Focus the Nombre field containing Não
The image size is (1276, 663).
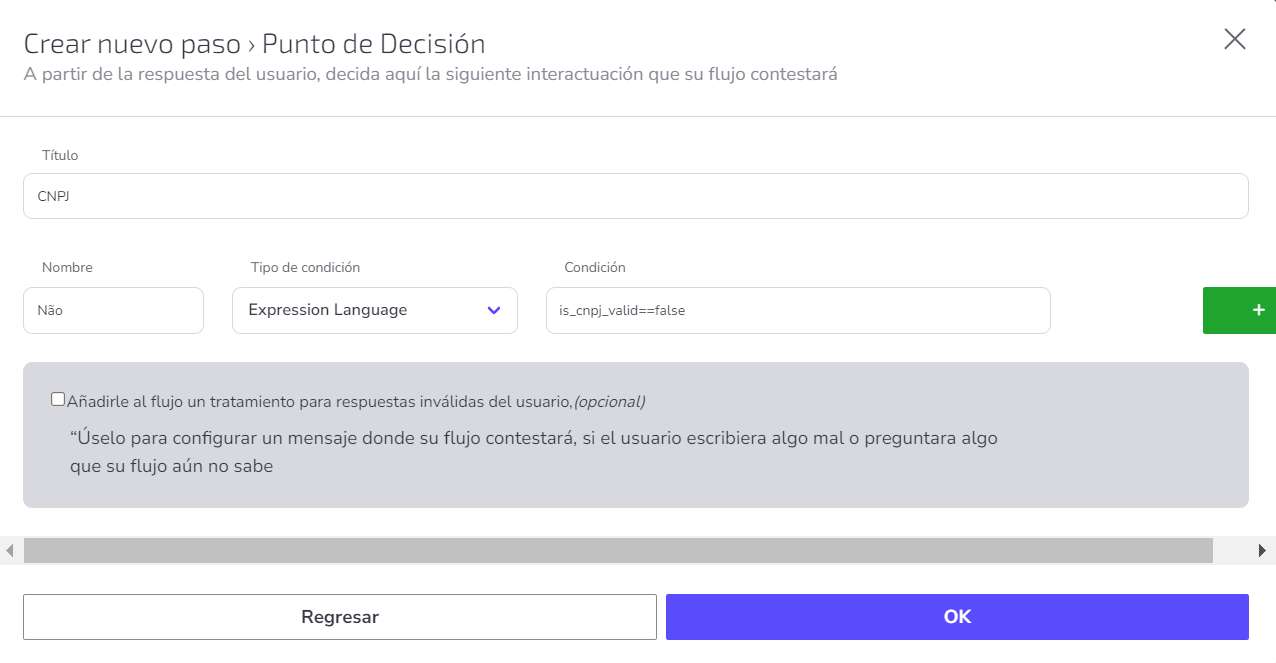[113, 311]
